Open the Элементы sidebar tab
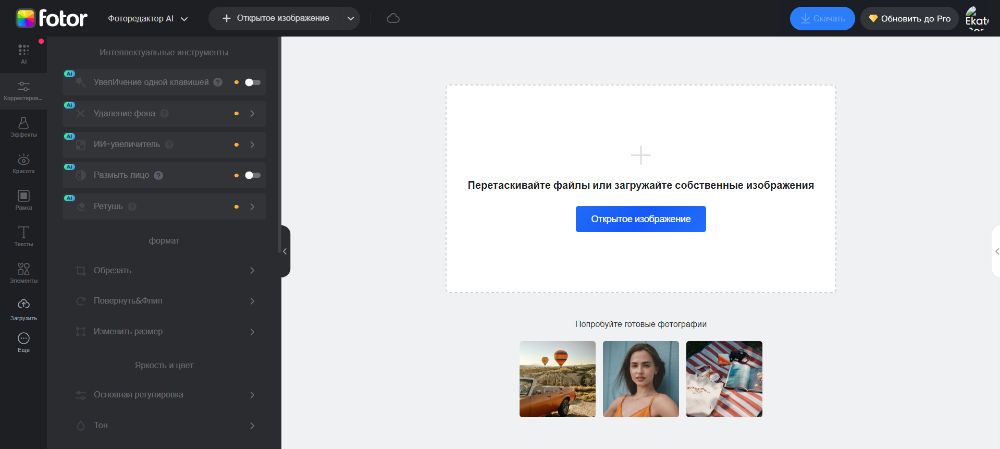 [24, 272]
